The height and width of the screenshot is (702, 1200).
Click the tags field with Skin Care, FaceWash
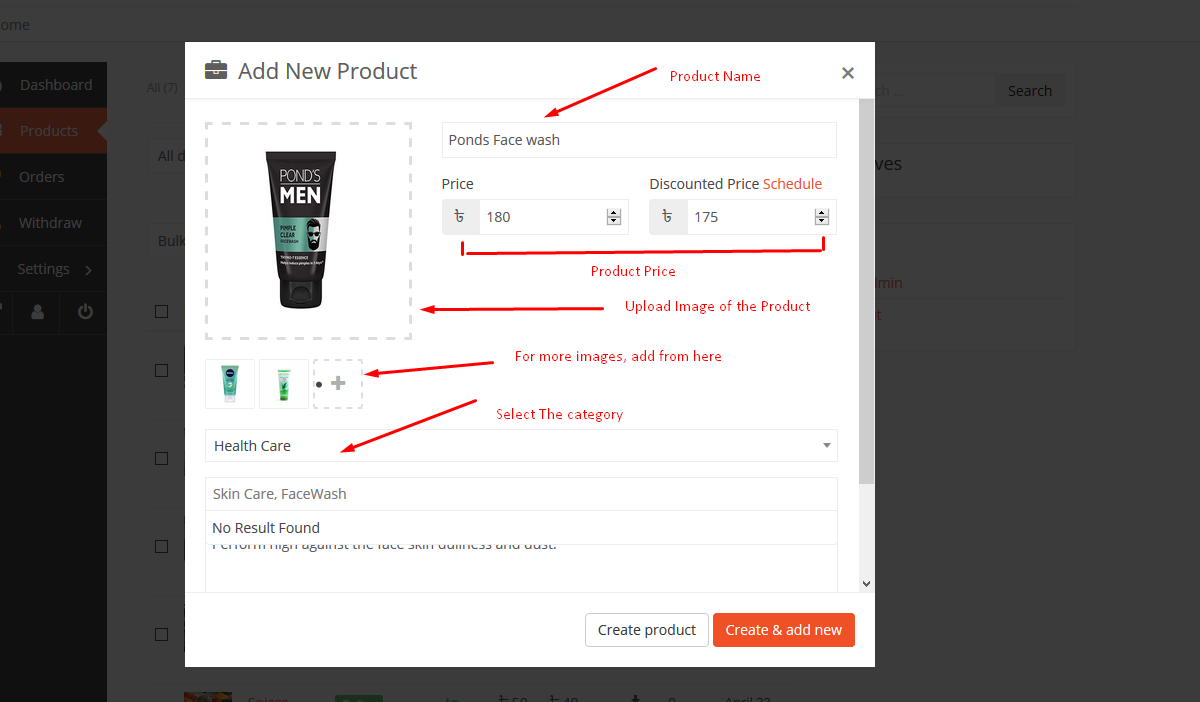coord(521,494)
